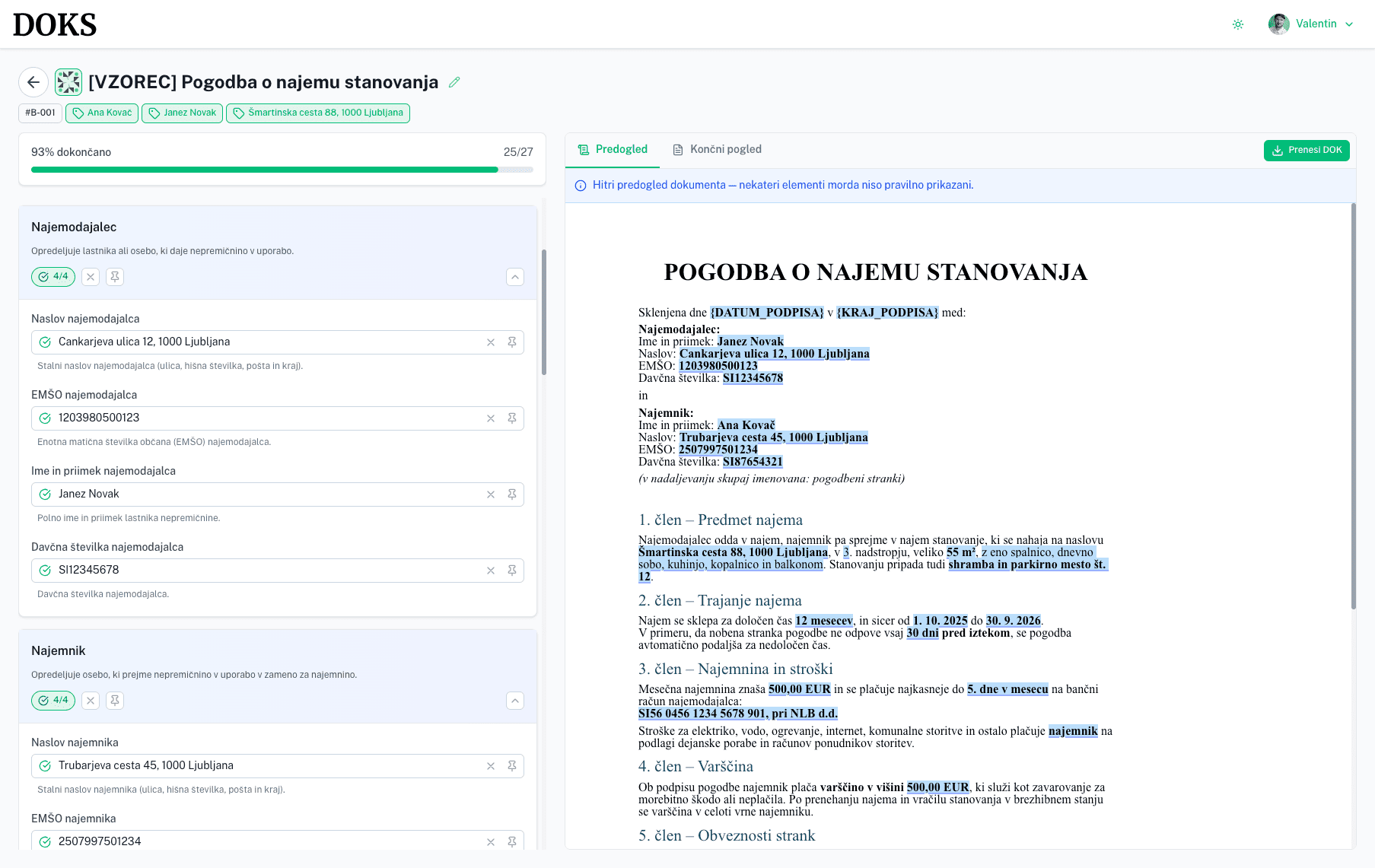Click the Ana Kovač tag
1375x868 pixels.
coord(102,113)
